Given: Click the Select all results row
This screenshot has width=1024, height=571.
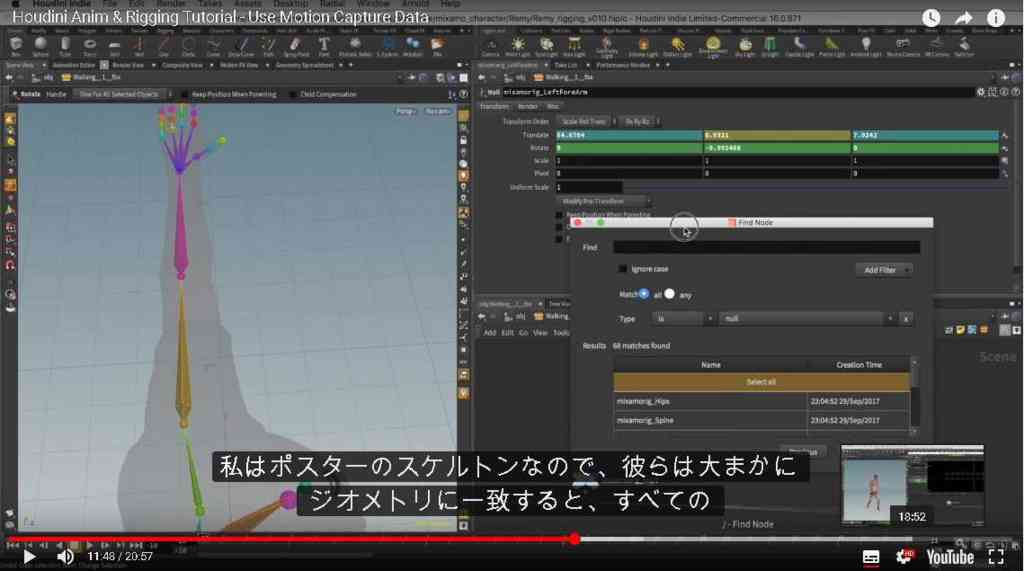Looking at the screenshot, I should [x=761, y=382].
